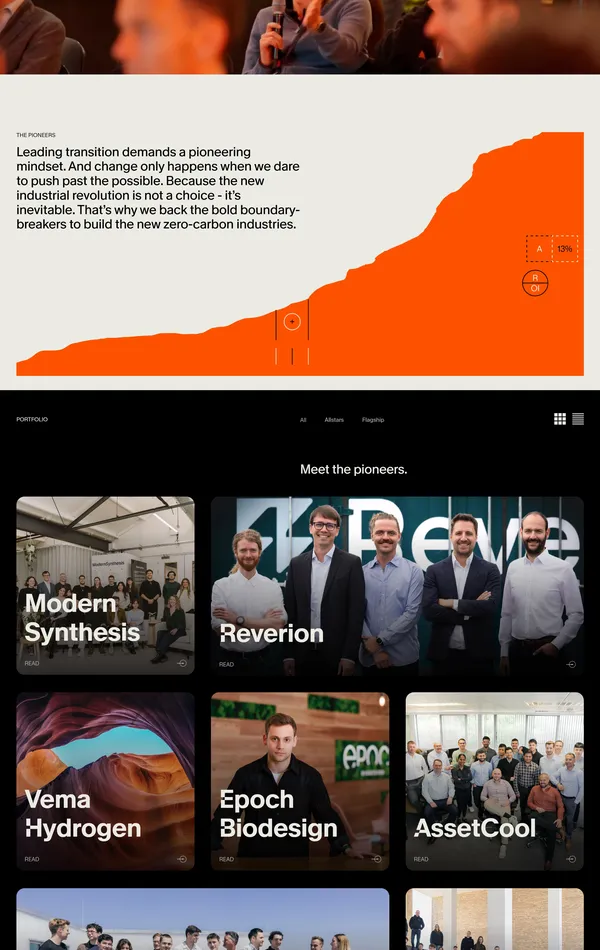The image size is (600, 950).
Task: Select the All portfolio filter
Action: (x=303, y=420)
